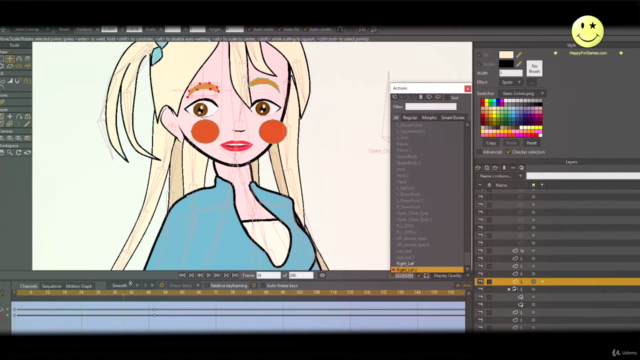
Task: Switch to the Channels tab
Action: (x=28, y=286)
